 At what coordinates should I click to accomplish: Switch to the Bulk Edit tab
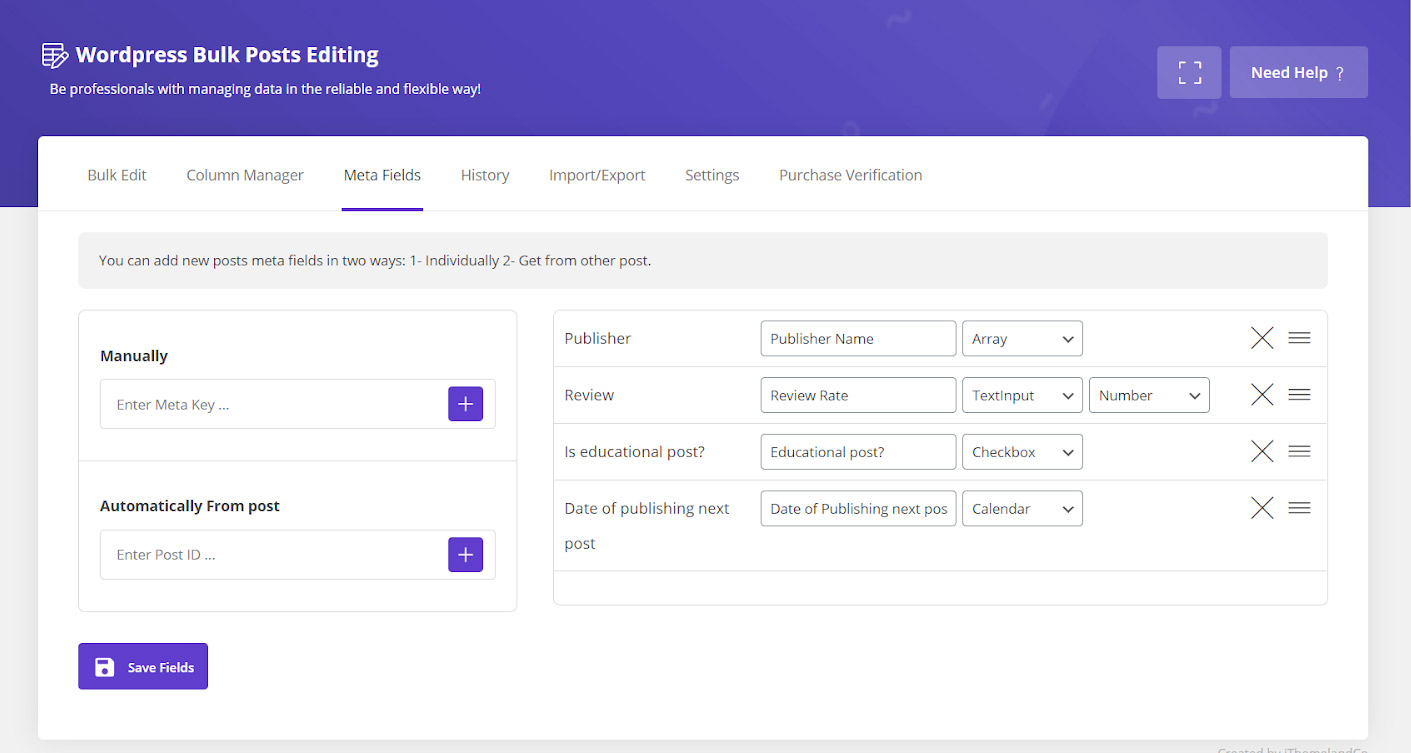tap(117, 175)
